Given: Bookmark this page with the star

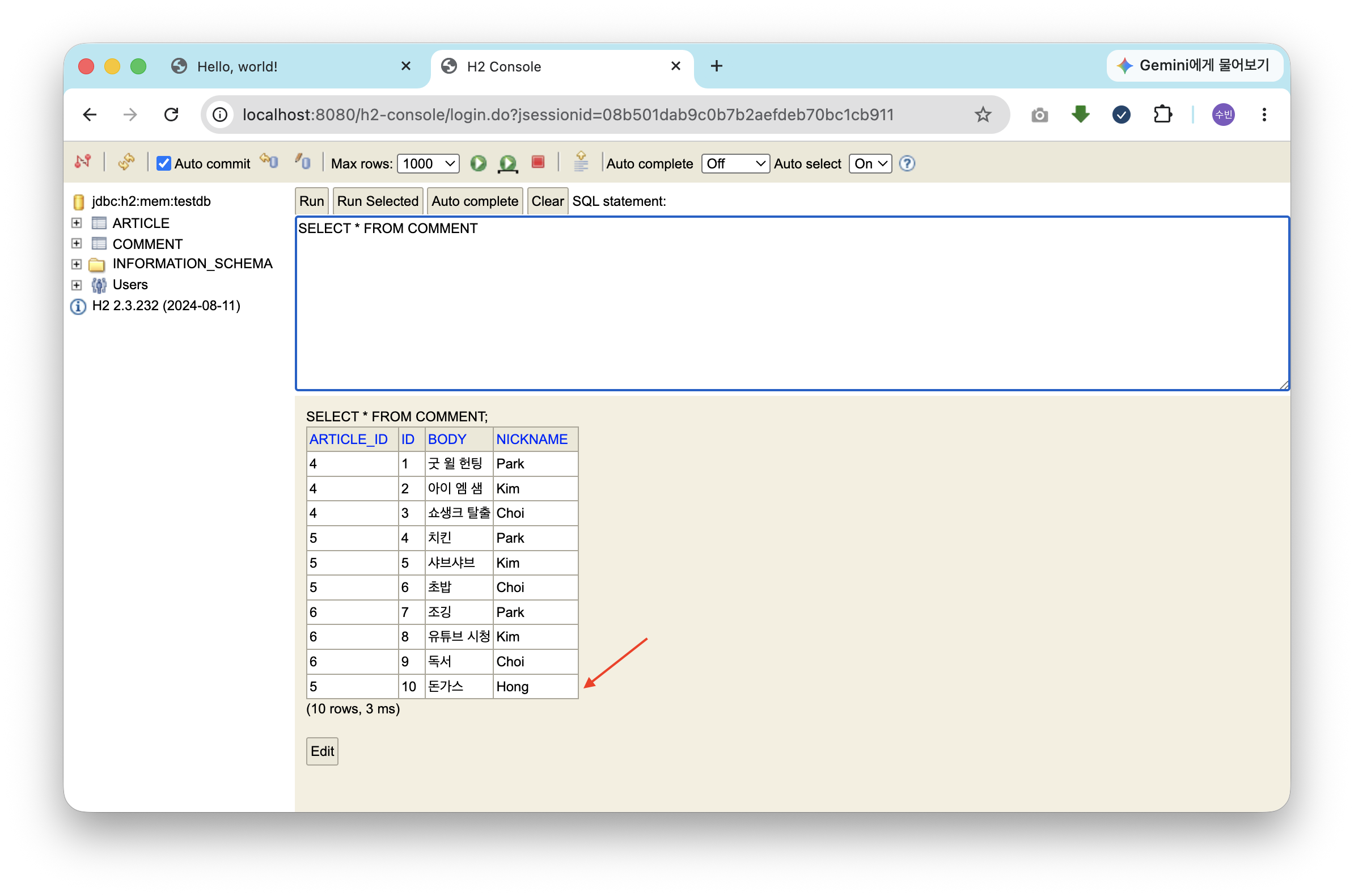Looking at the screenshot, I should click(982, 115).
